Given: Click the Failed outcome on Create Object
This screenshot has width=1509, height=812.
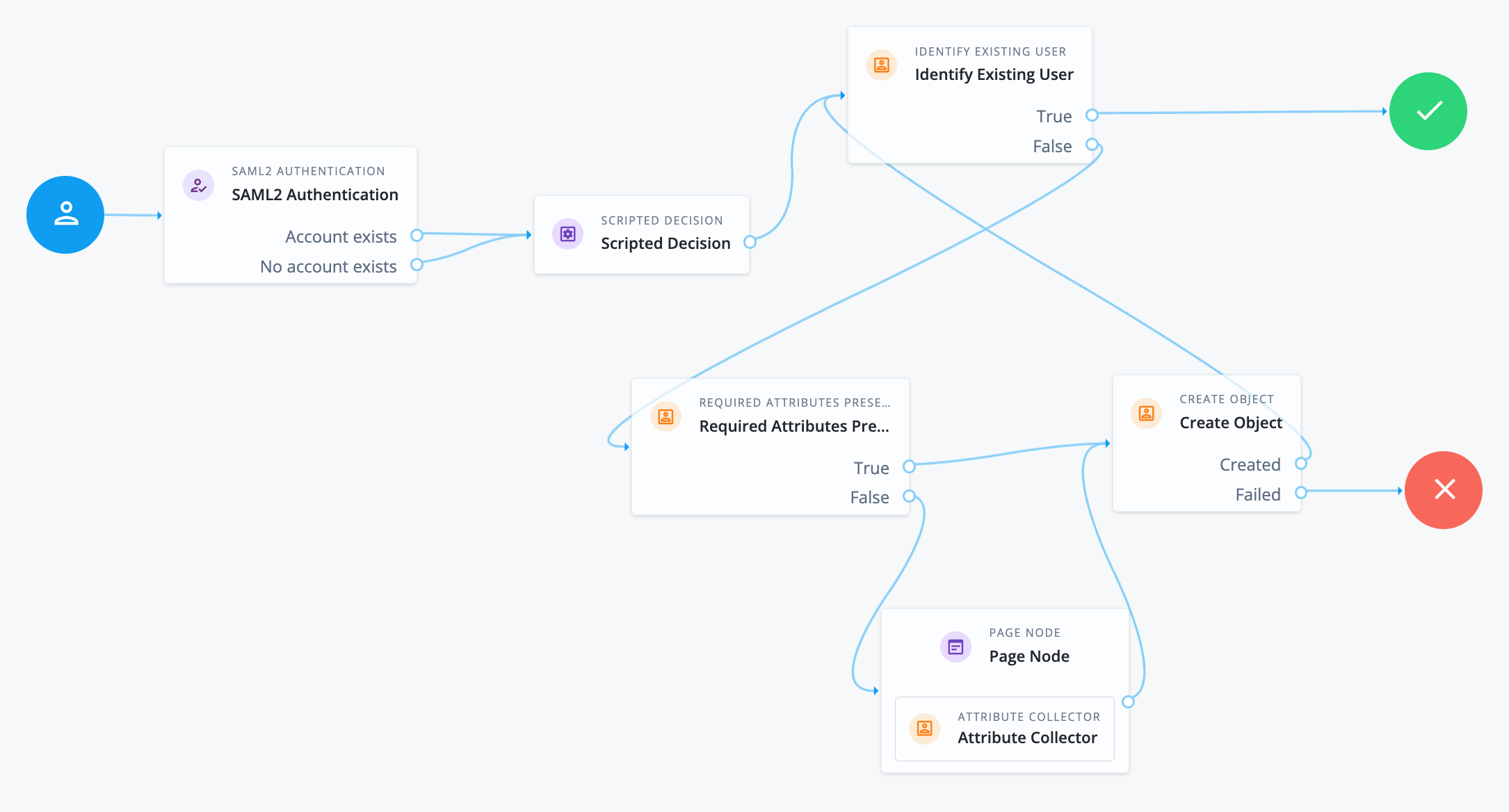Looking at the screenshot, I should (1302, 494).
